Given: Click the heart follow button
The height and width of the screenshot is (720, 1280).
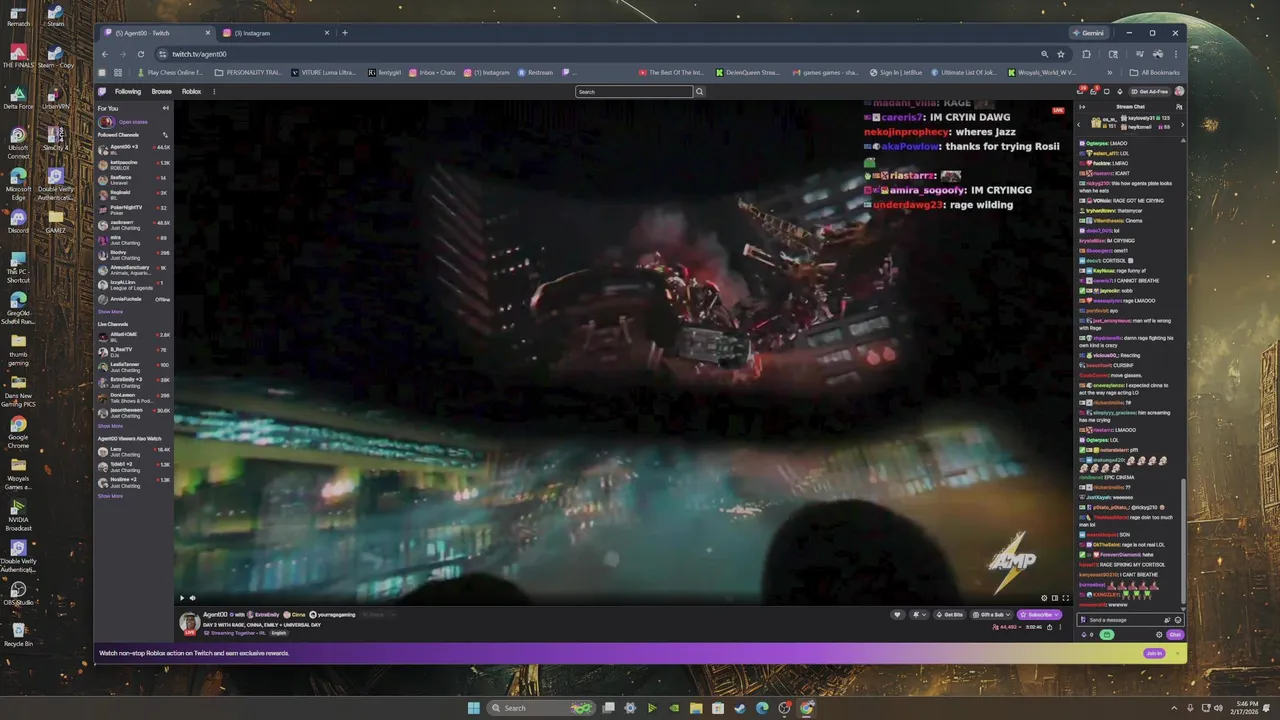Looking at the screenshot, I should click(x=897, y=615).
